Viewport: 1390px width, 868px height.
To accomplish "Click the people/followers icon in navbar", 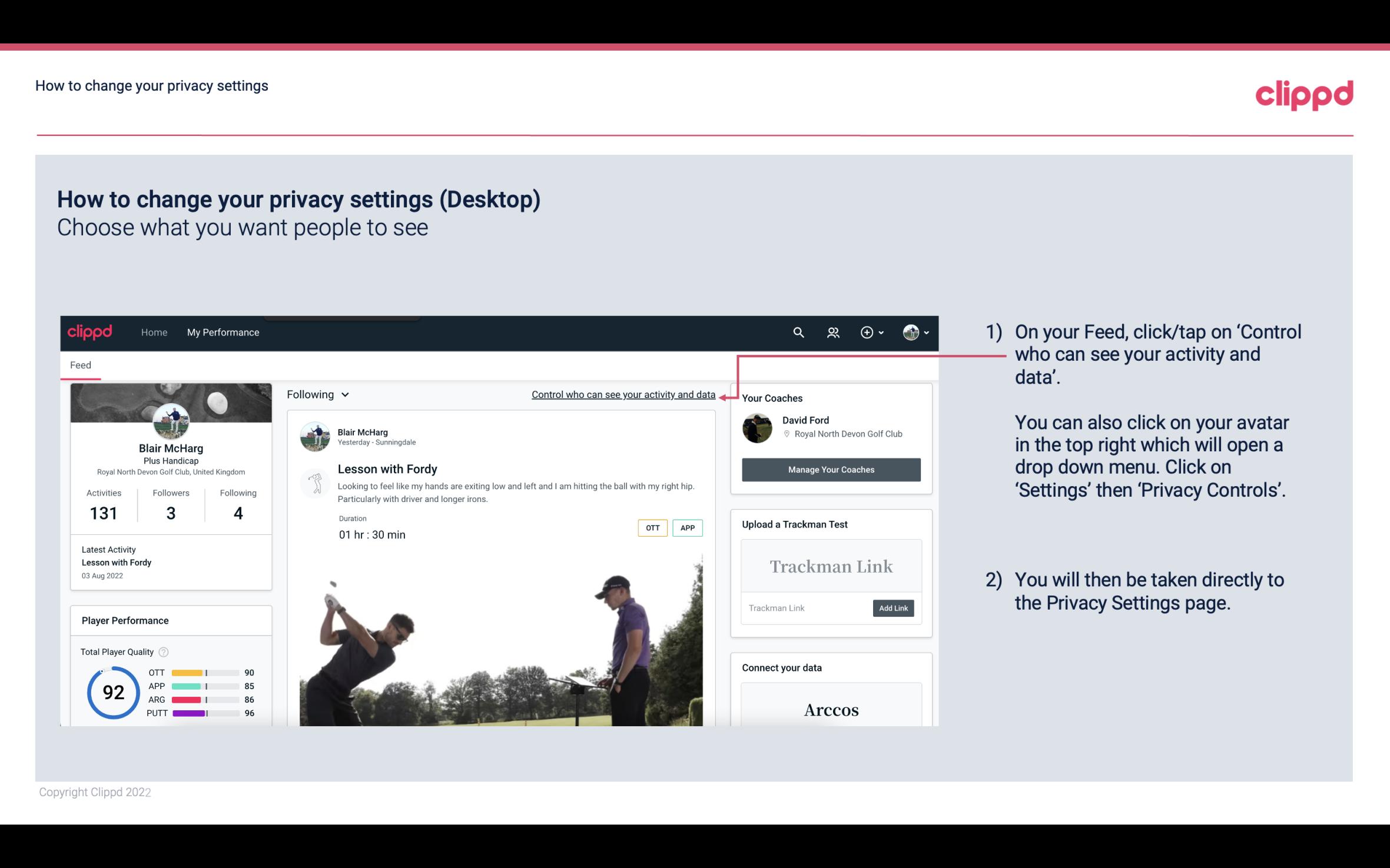I will pyautogui.click(x=833, y=332).
